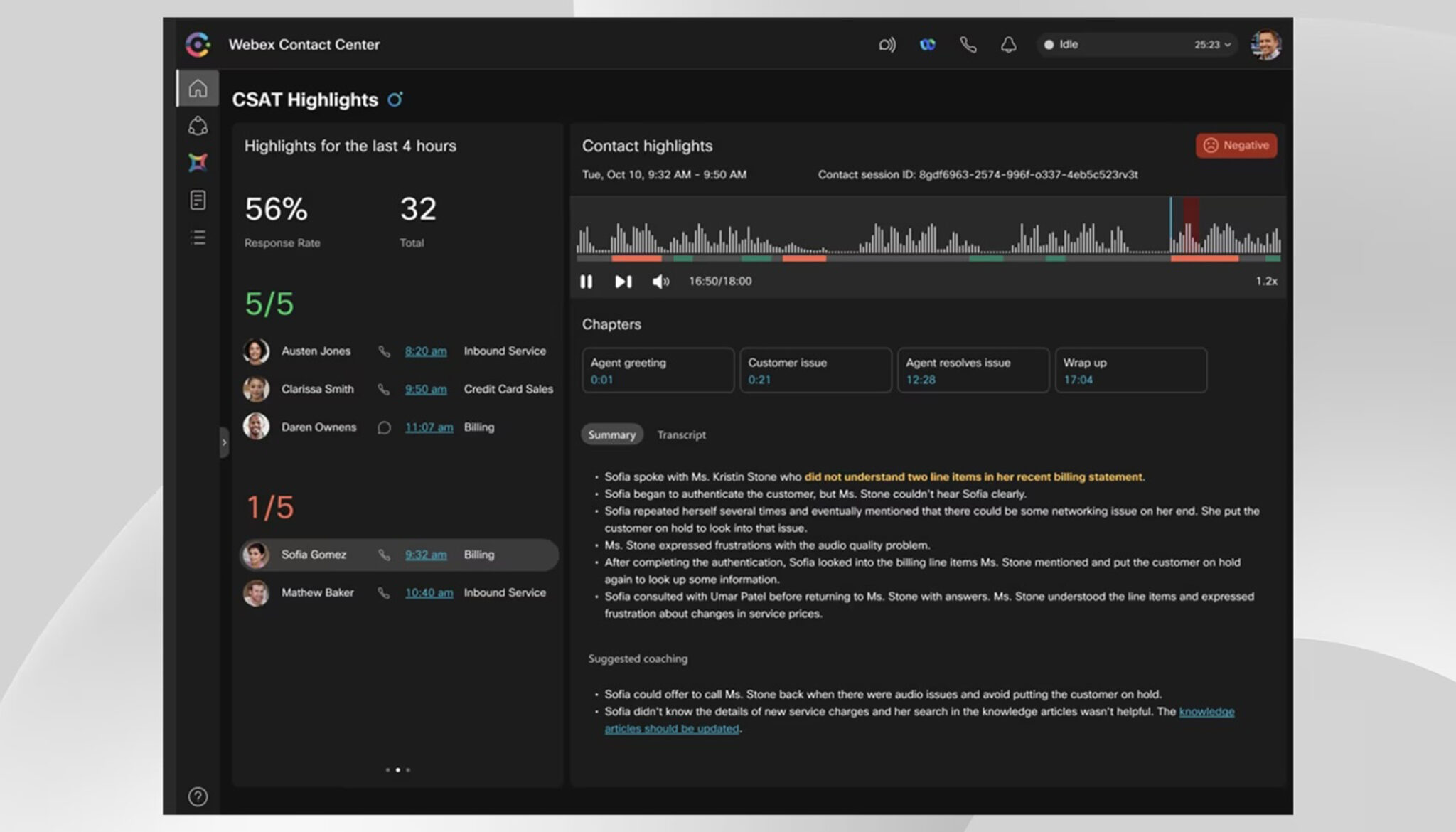Pause the recording playback

click(586, 282)
